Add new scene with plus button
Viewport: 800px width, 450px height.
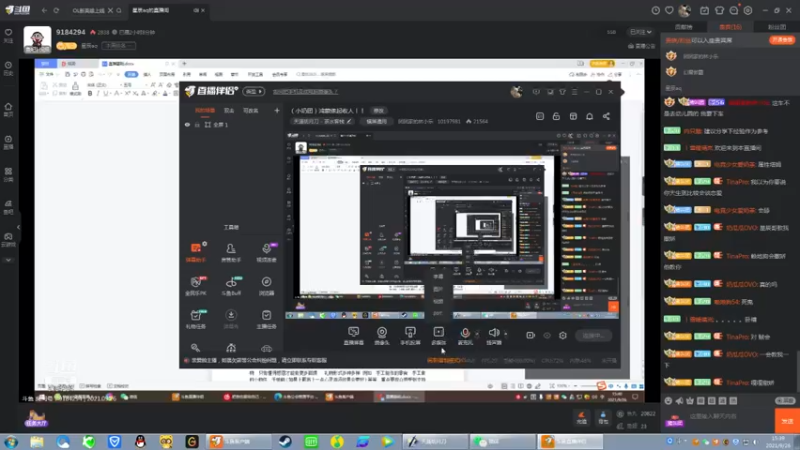(277, 110)
